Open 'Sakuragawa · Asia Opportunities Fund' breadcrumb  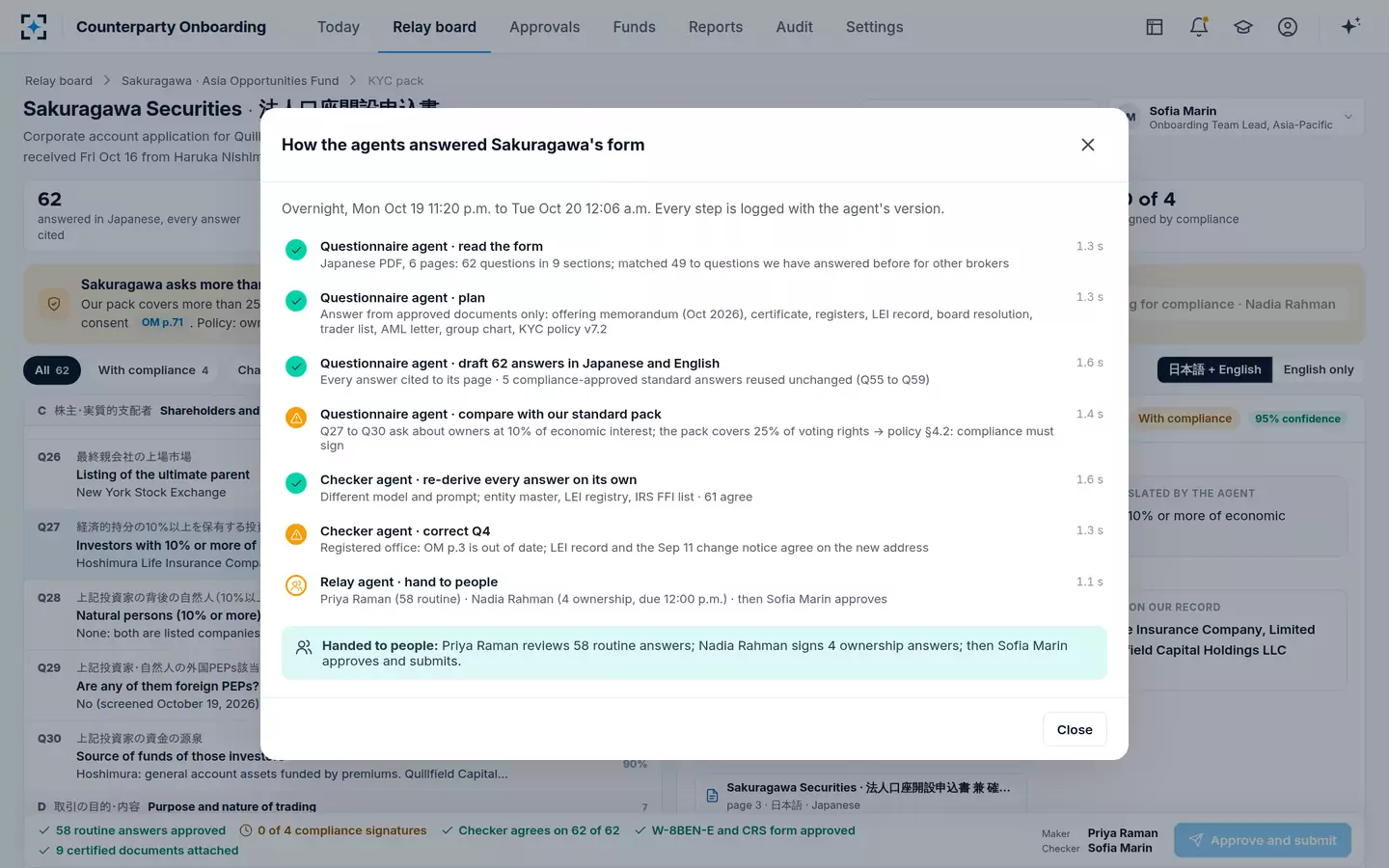pyautogui.click(x=230, y=81)
